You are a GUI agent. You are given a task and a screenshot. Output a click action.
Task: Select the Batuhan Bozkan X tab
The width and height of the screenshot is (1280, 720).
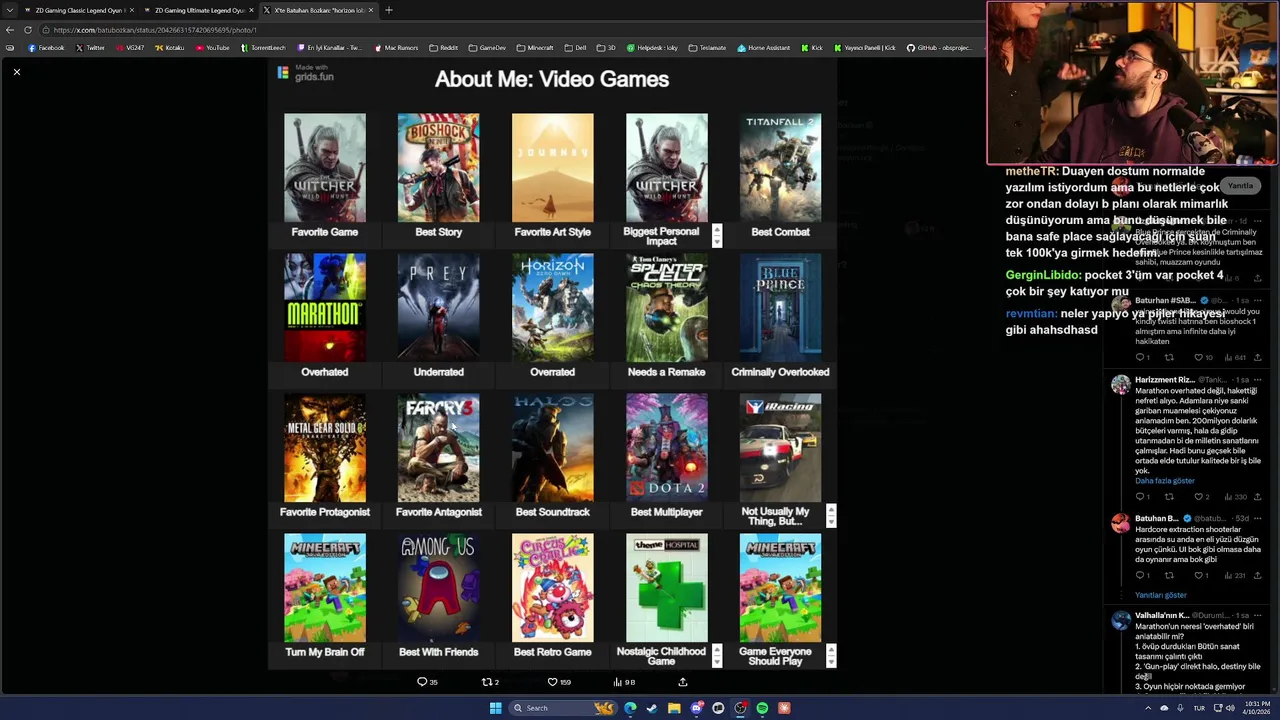click(x=318, y=10)
